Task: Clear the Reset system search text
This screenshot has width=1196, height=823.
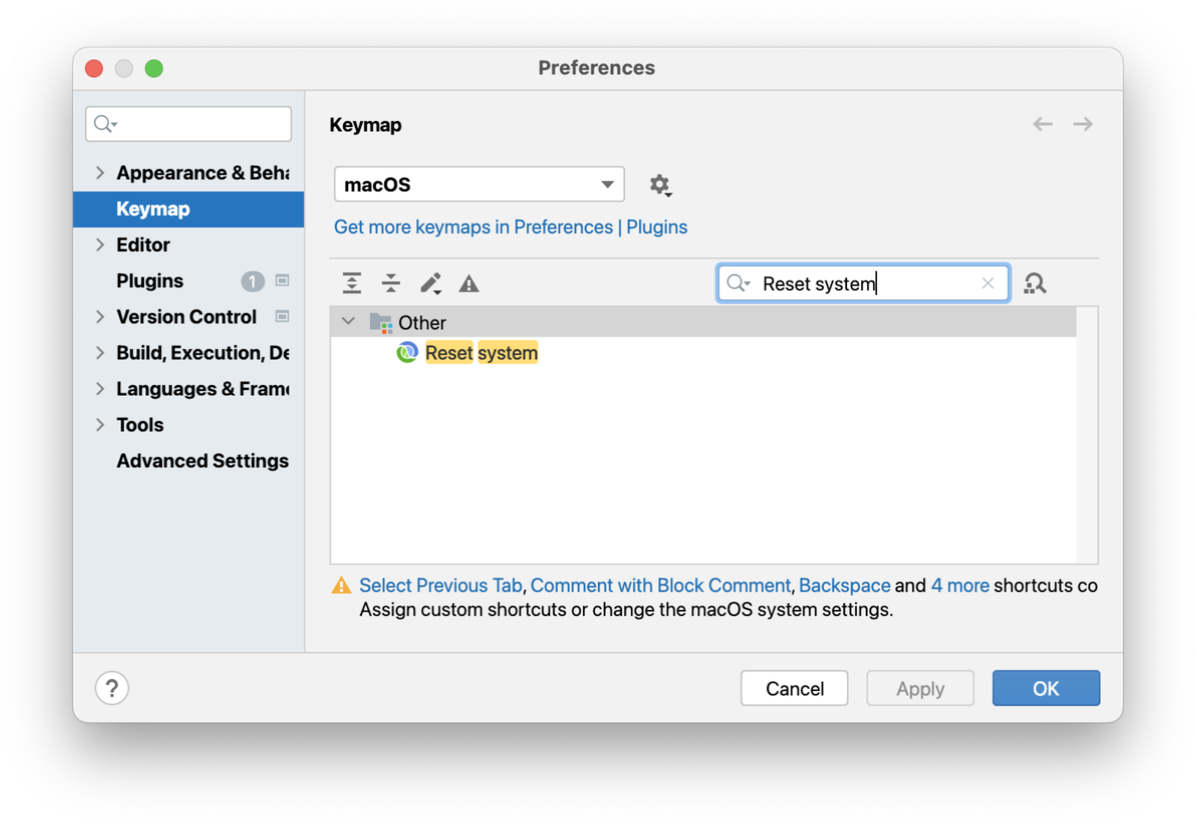Action: [988, 283]
